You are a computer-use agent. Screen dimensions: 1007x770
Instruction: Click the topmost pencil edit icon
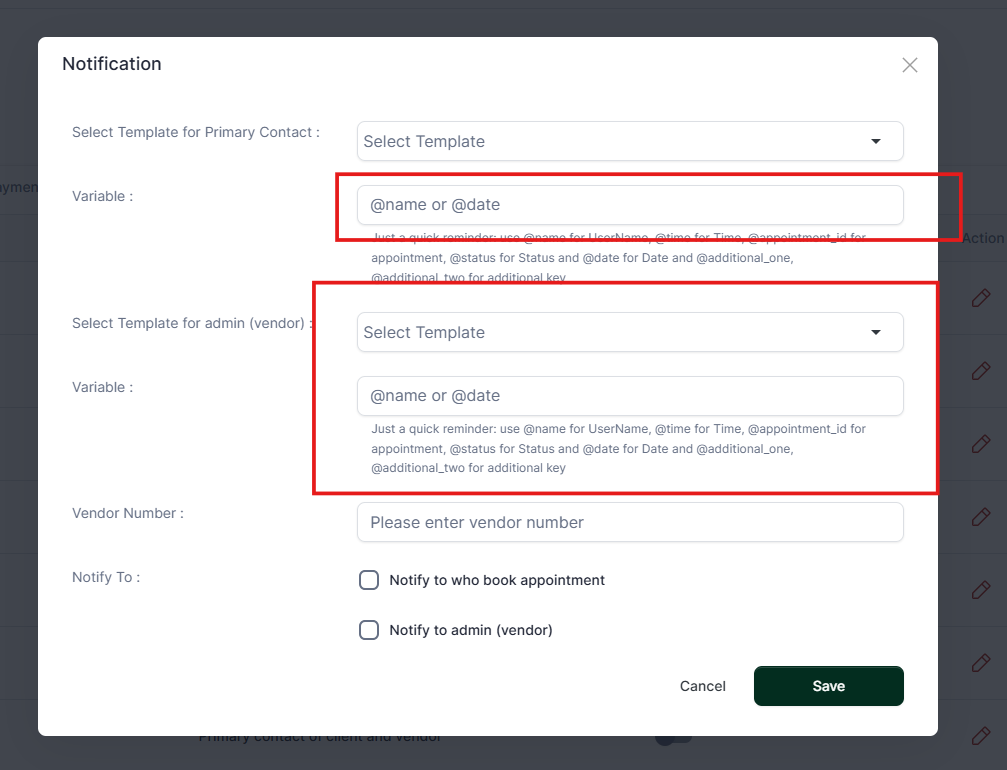coord(980,298)
